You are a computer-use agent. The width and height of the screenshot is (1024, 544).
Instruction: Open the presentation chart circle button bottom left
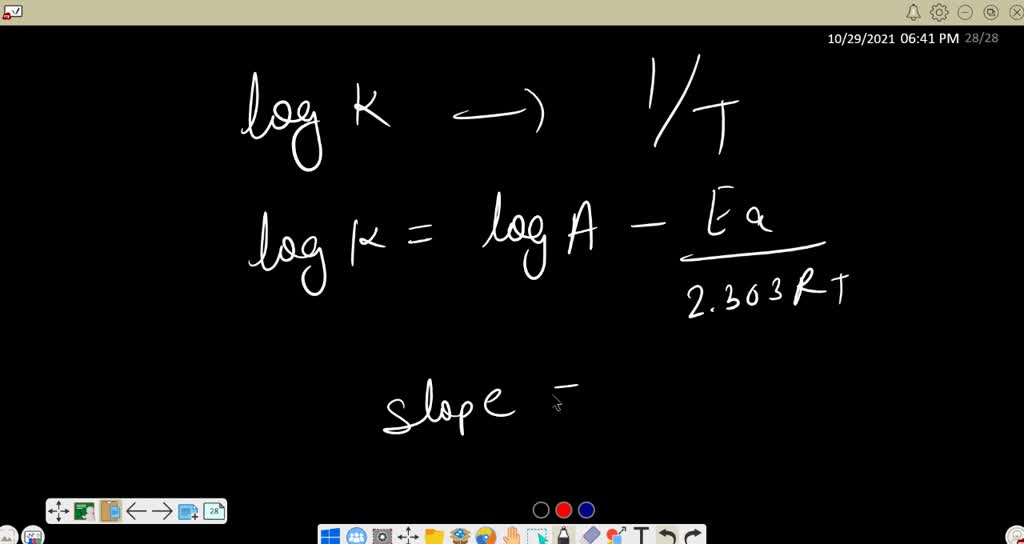(33, 536)
